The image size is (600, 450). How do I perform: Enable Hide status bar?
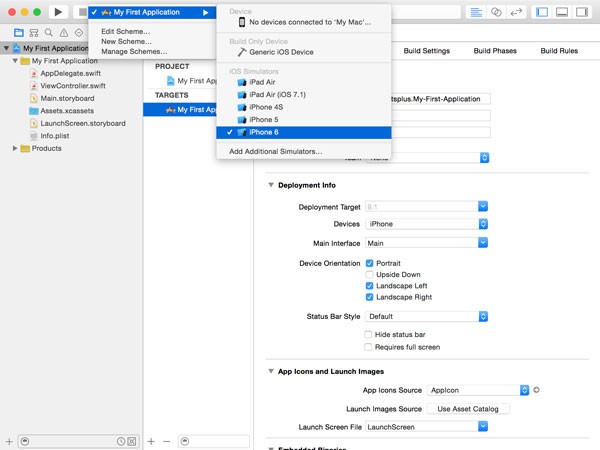point(368,335)
